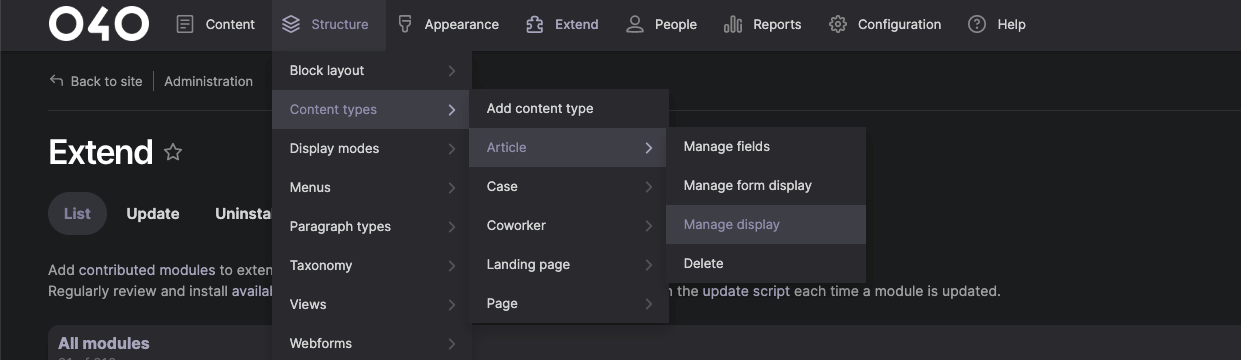Click the All modules heading

click(104, 343)
